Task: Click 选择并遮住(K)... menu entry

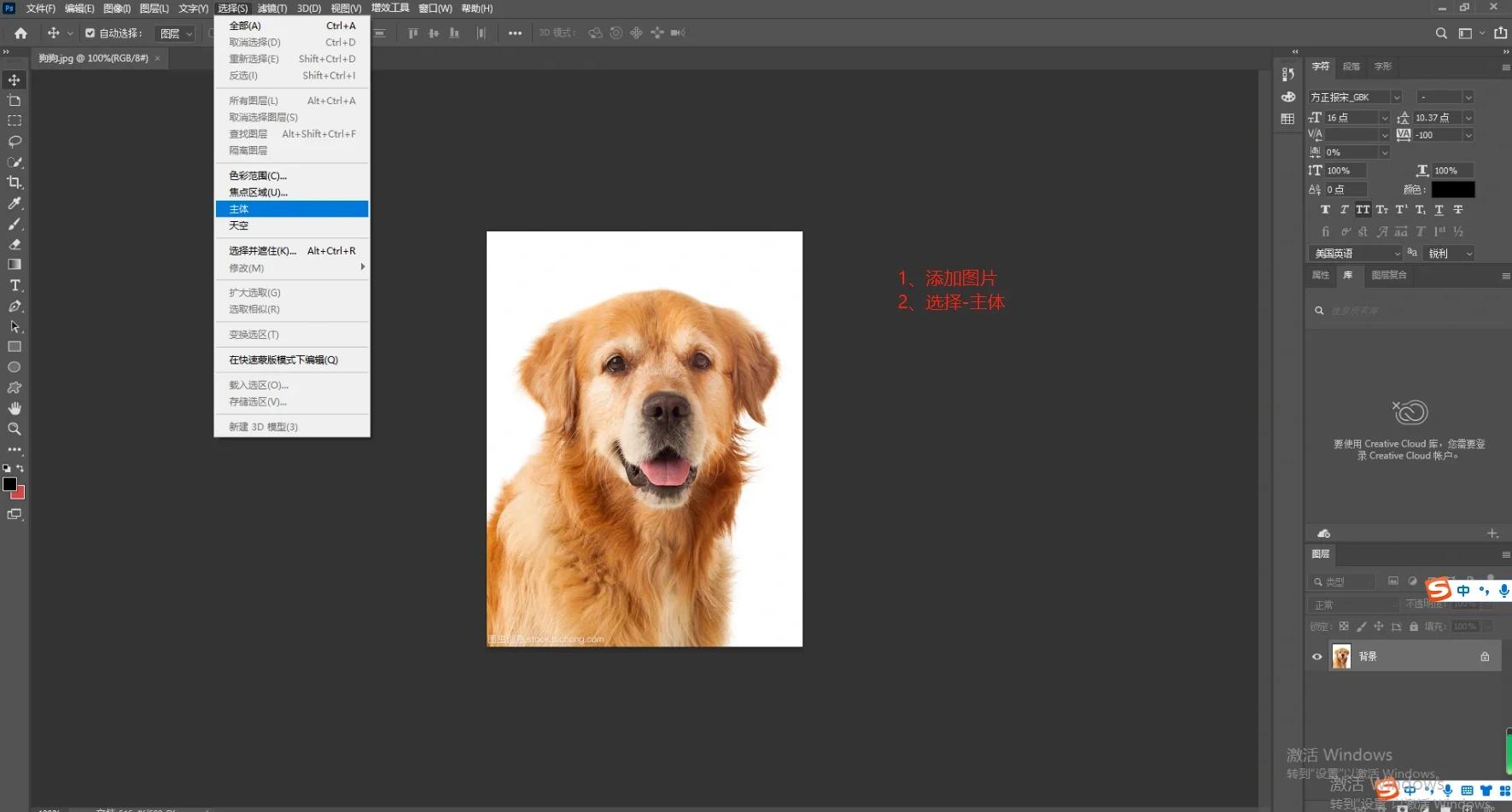Action: [x=263, y=251]
